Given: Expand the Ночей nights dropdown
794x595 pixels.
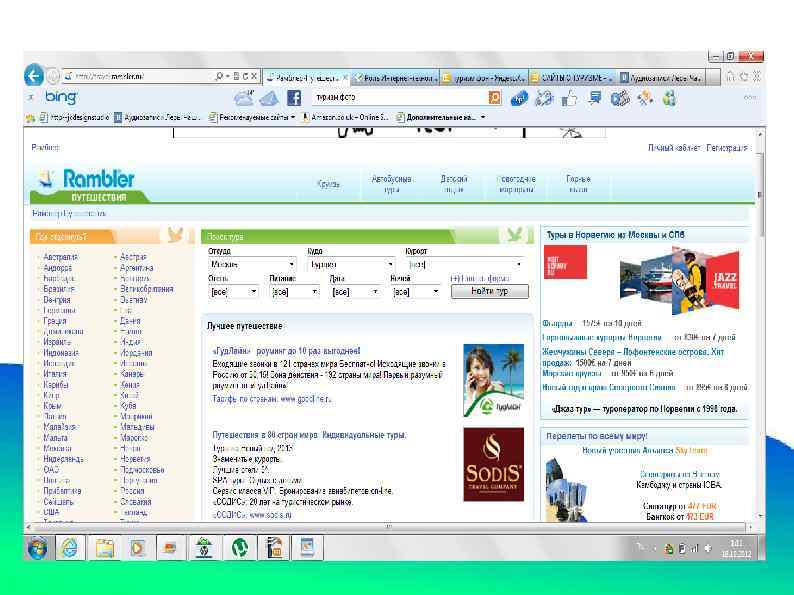Looking at the screenshot, I should (x=435, y=292).
